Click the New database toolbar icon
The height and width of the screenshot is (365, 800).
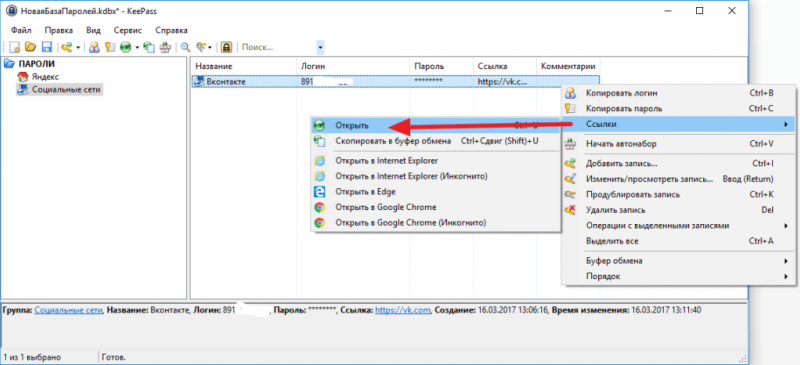(15, 47)
